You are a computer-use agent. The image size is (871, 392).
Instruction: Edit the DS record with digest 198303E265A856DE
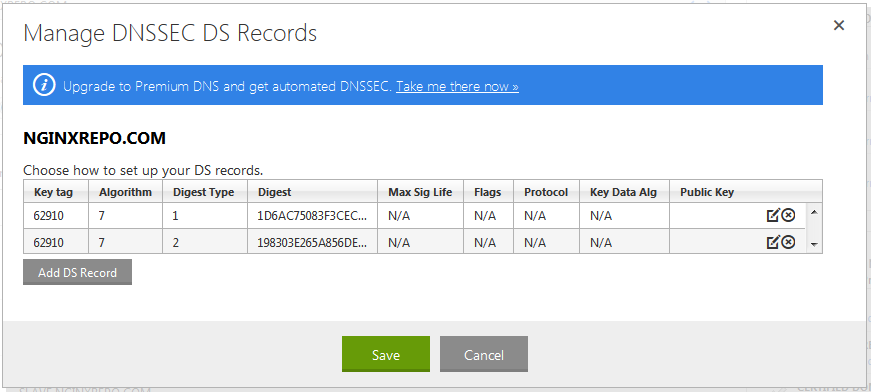tap(773, 242)
